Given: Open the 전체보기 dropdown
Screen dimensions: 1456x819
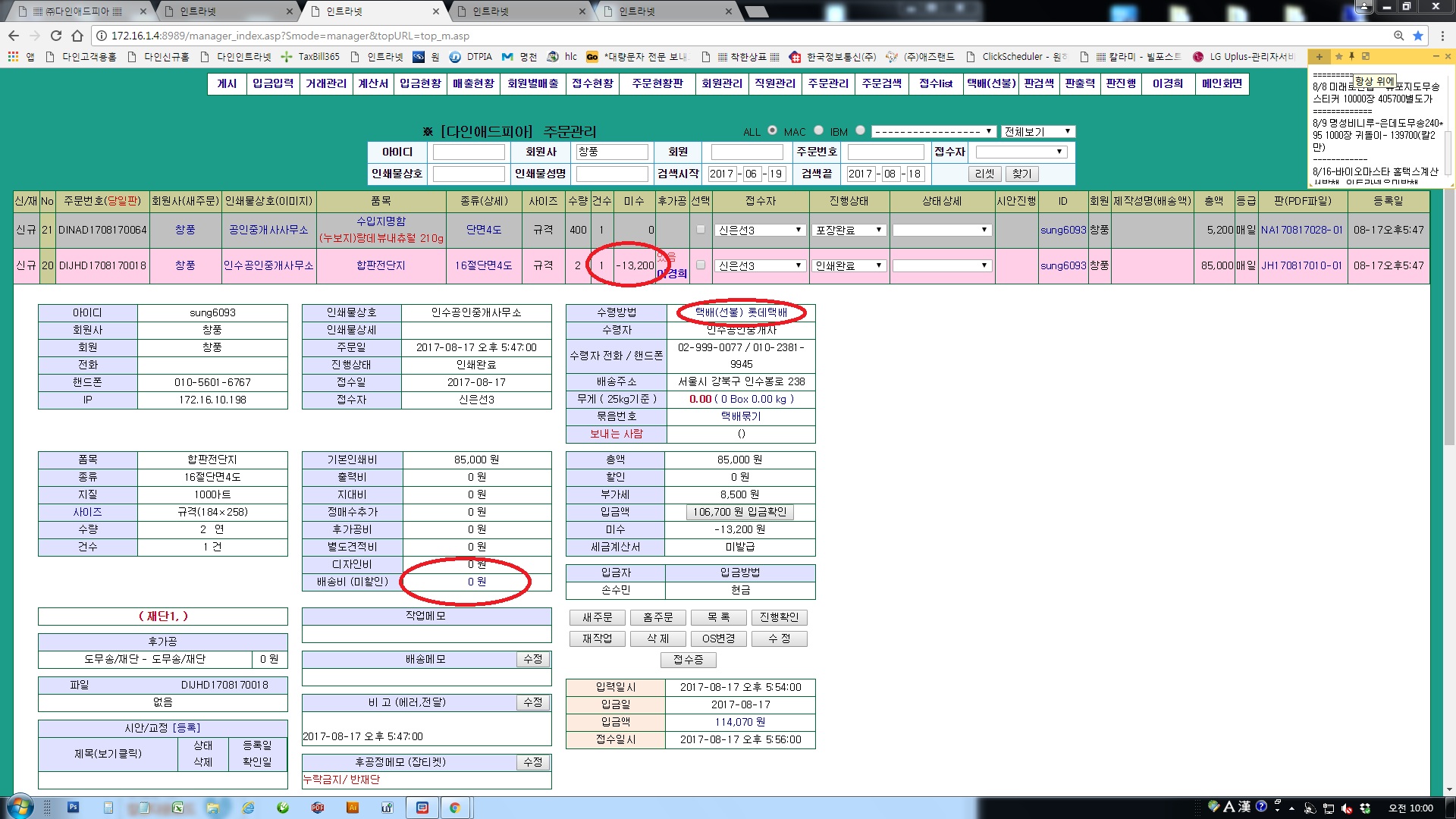Looking at the screenshot, I should (1037, 131).
